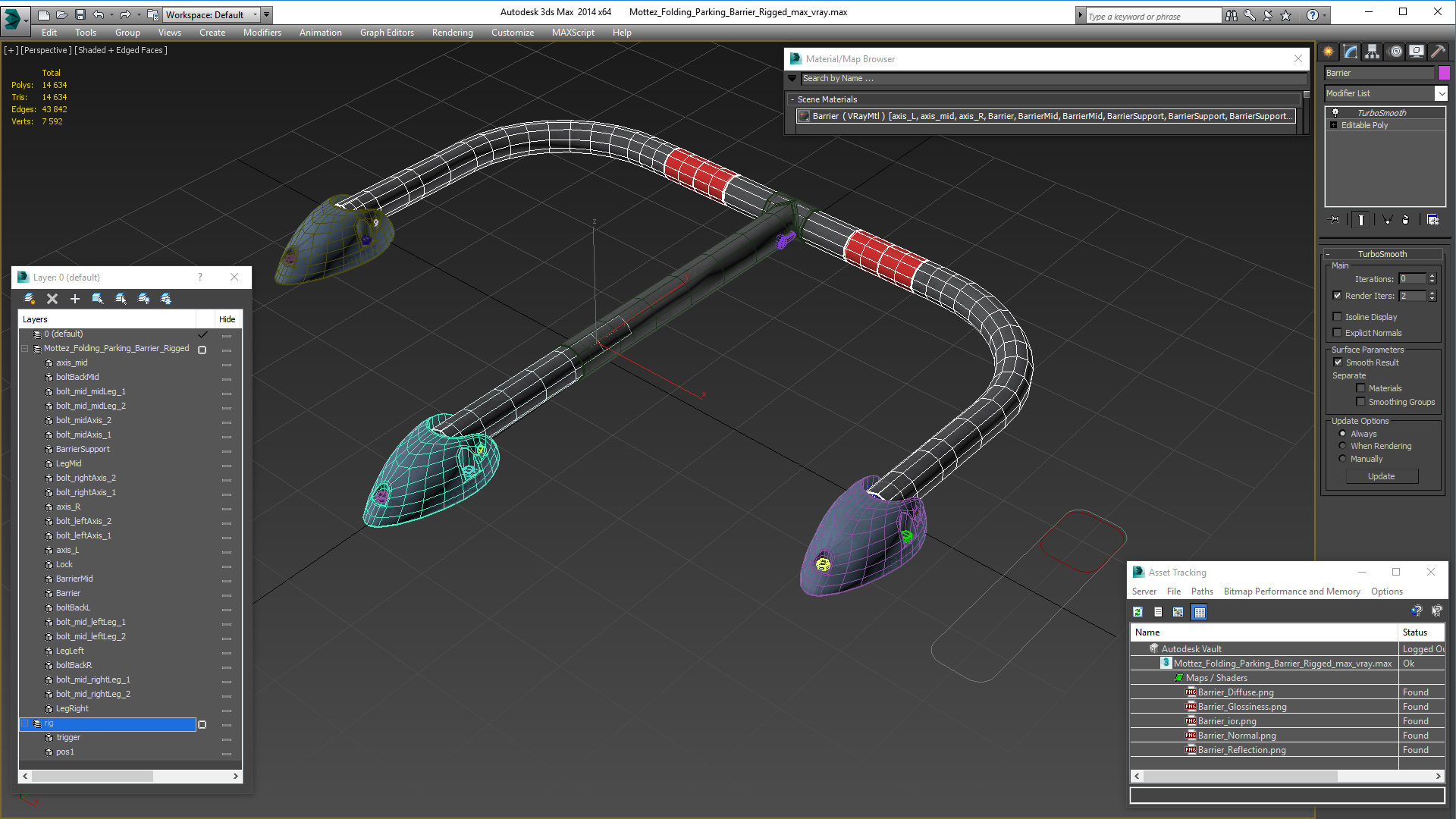Image resolution: width=1456 pixels, height=819 pixels.
Task: Open the Modifier List dropdown
Action: pos(1441,93)
